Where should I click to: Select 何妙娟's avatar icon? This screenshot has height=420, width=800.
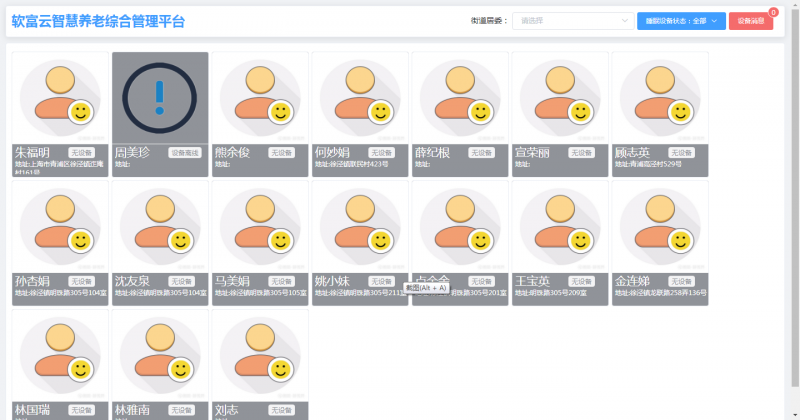tap(359, 97)
